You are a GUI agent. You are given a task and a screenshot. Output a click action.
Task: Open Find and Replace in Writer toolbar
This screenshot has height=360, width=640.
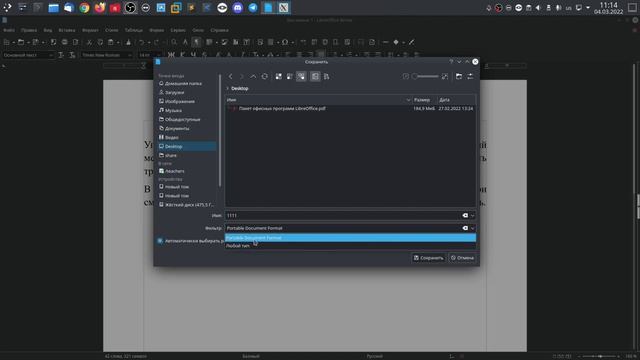(x=174, y=42)
